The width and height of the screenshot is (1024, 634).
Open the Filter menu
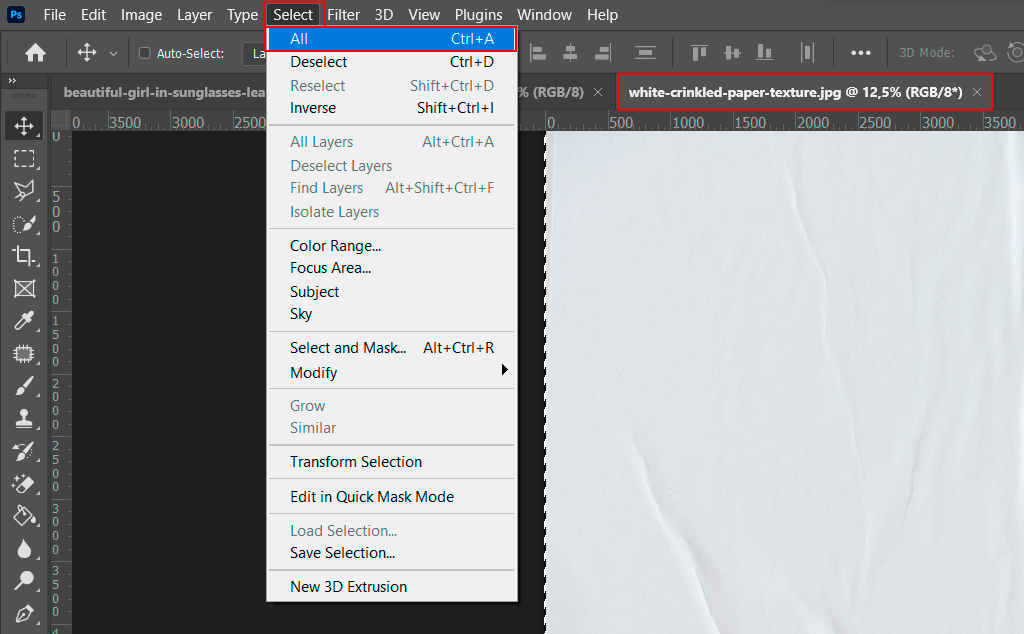(344, 15)
